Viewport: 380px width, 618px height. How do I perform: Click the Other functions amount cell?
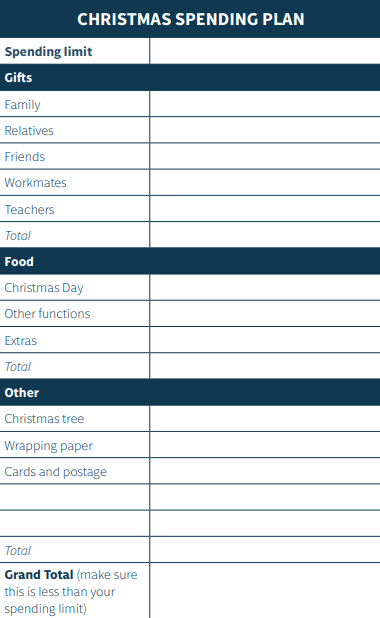coord(265,313)
